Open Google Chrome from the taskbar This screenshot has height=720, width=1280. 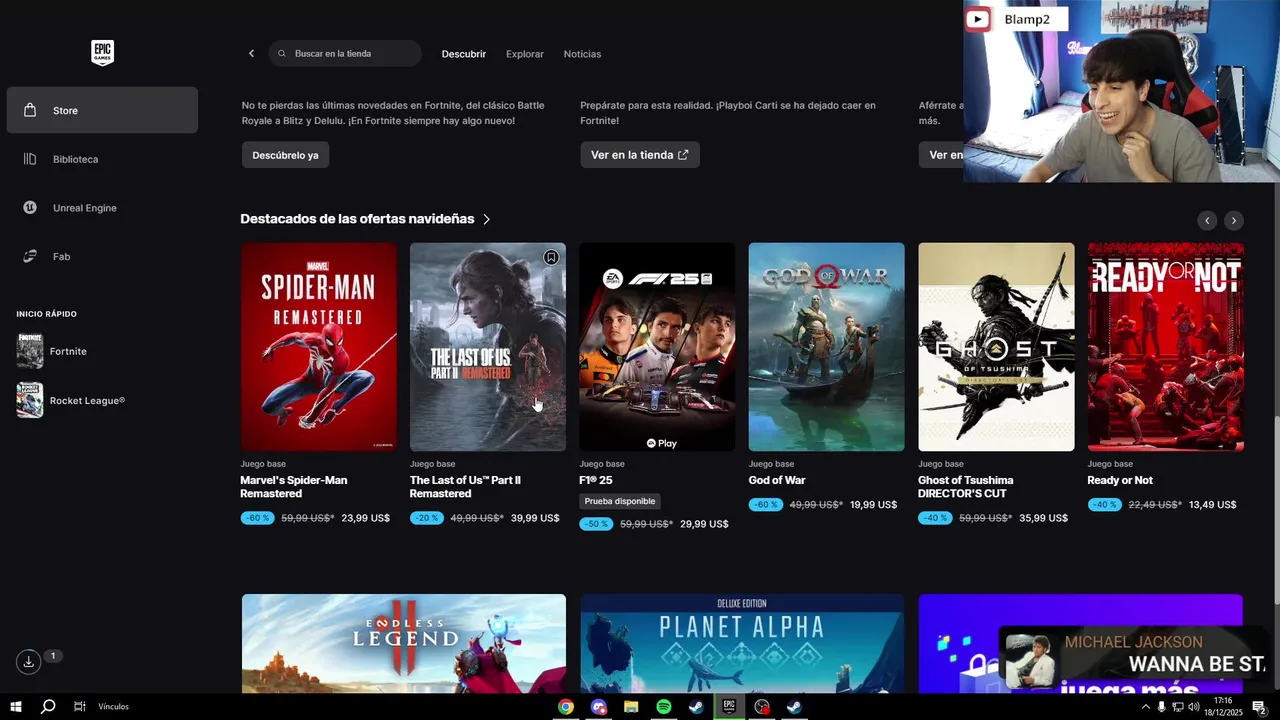coord(566,707)
